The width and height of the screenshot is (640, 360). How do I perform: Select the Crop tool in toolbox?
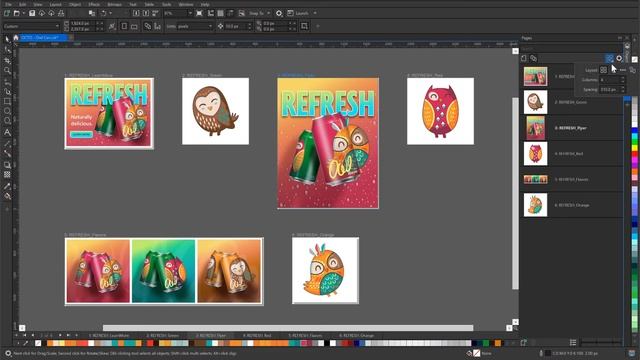[7, 60]
